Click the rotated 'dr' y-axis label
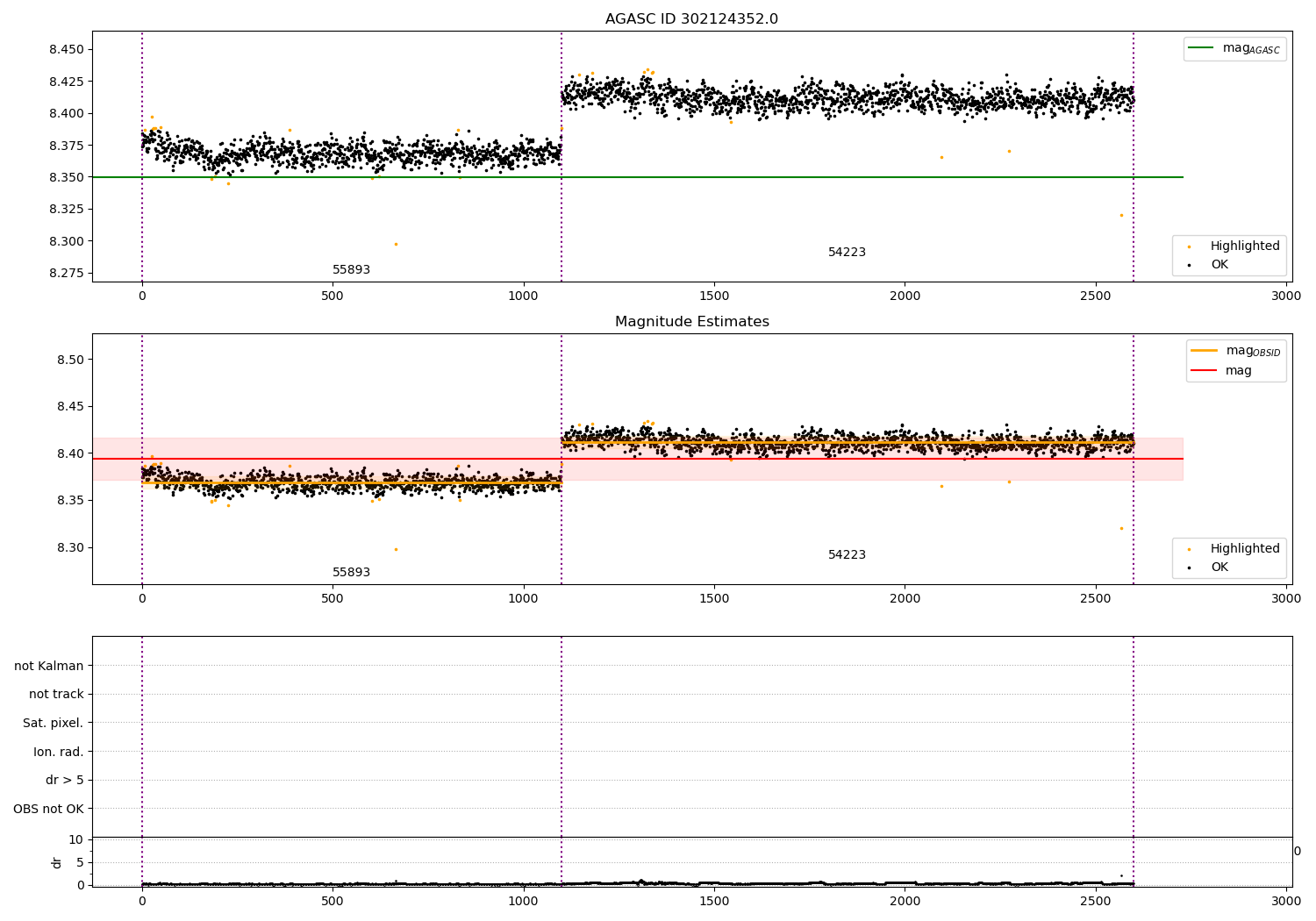 [57, 862]
